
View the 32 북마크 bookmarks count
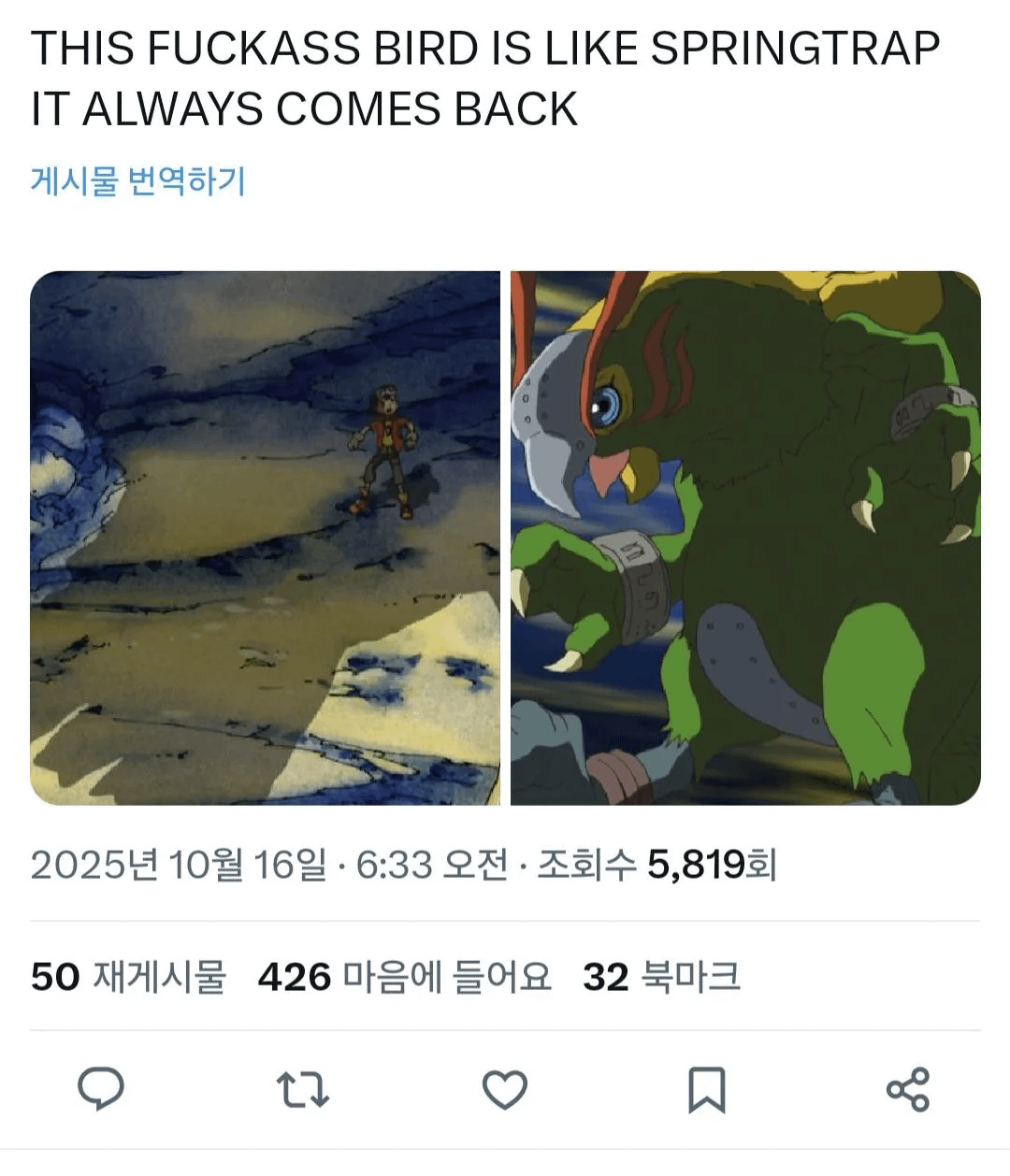click(661, 977)
